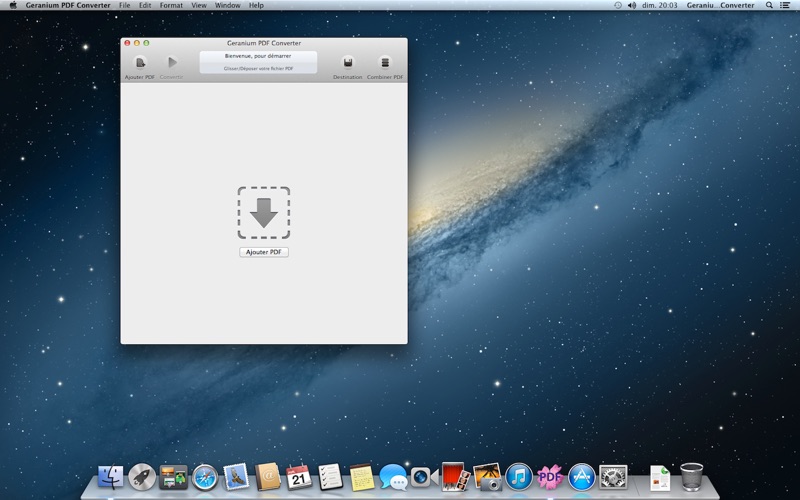Screen dimensions: 800x500
Task: Open the Destination folder chooser icon
Action: click(348, 63)
